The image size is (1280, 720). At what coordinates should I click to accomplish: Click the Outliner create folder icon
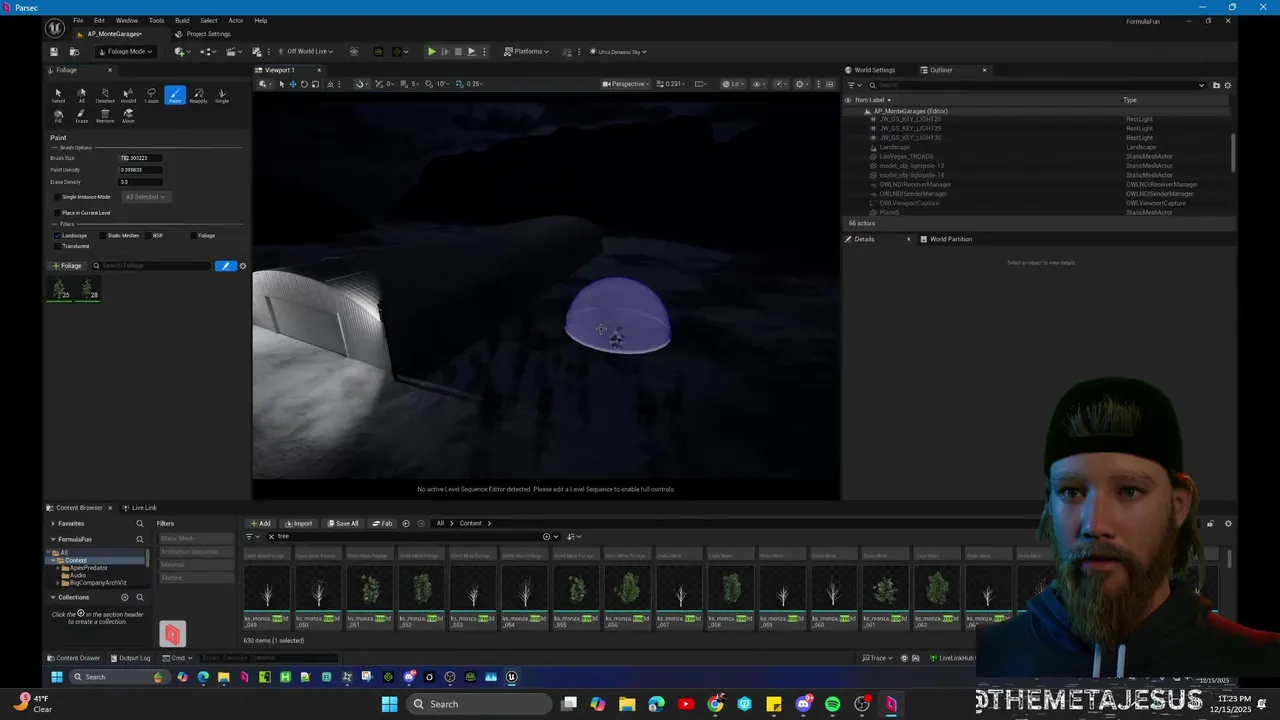[x=1216, y=85]
